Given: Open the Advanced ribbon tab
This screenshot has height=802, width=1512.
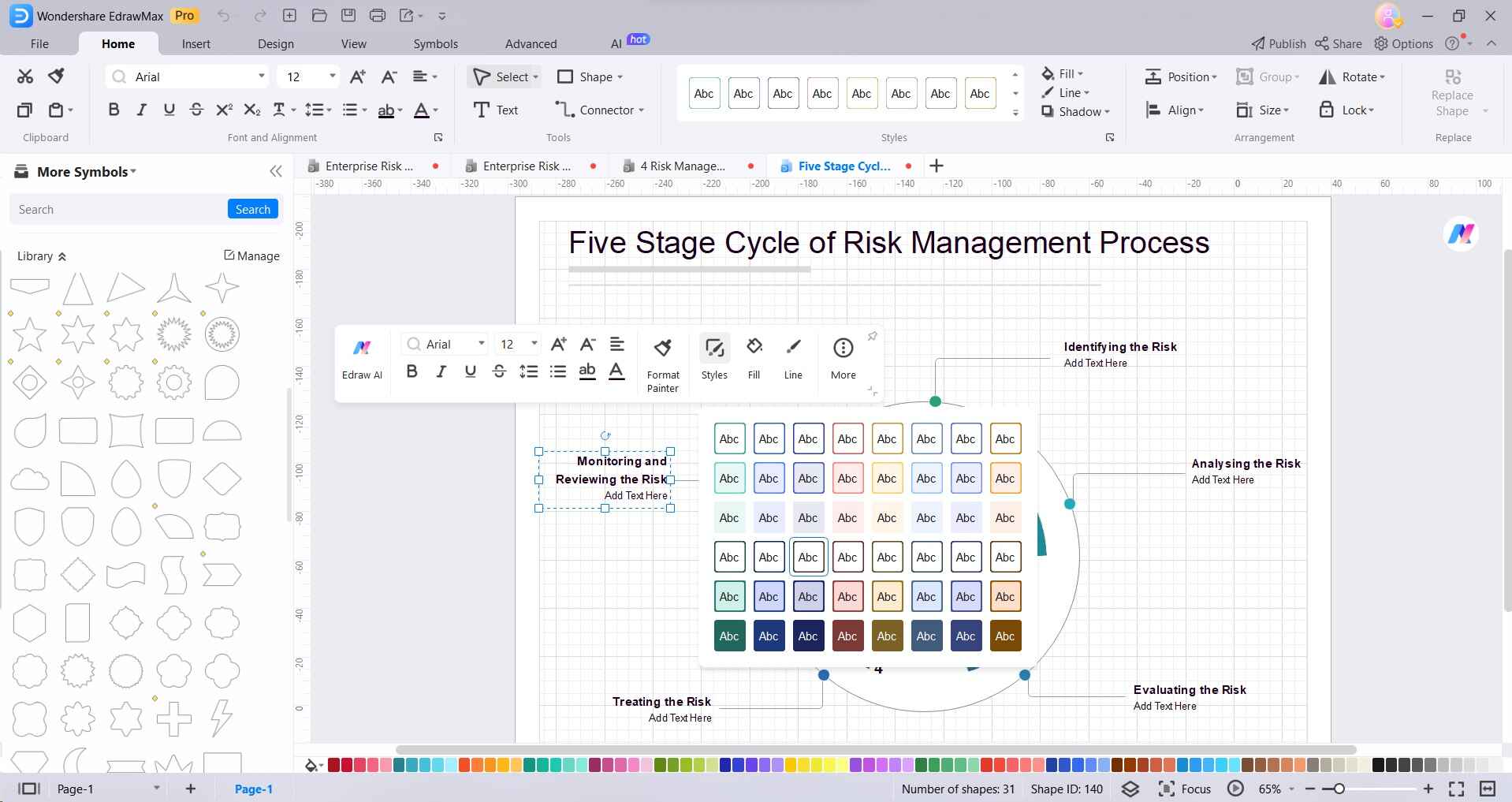Looking at the screenshot, I should click(531, 44).
